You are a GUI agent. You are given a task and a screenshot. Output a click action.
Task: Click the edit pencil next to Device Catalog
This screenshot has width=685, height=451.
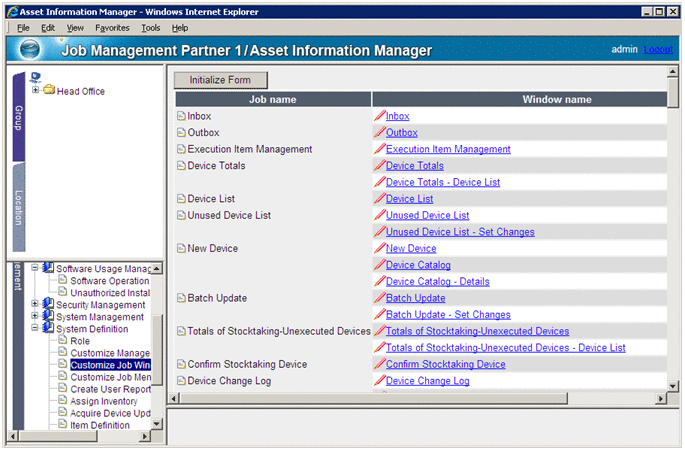point(379,265)
